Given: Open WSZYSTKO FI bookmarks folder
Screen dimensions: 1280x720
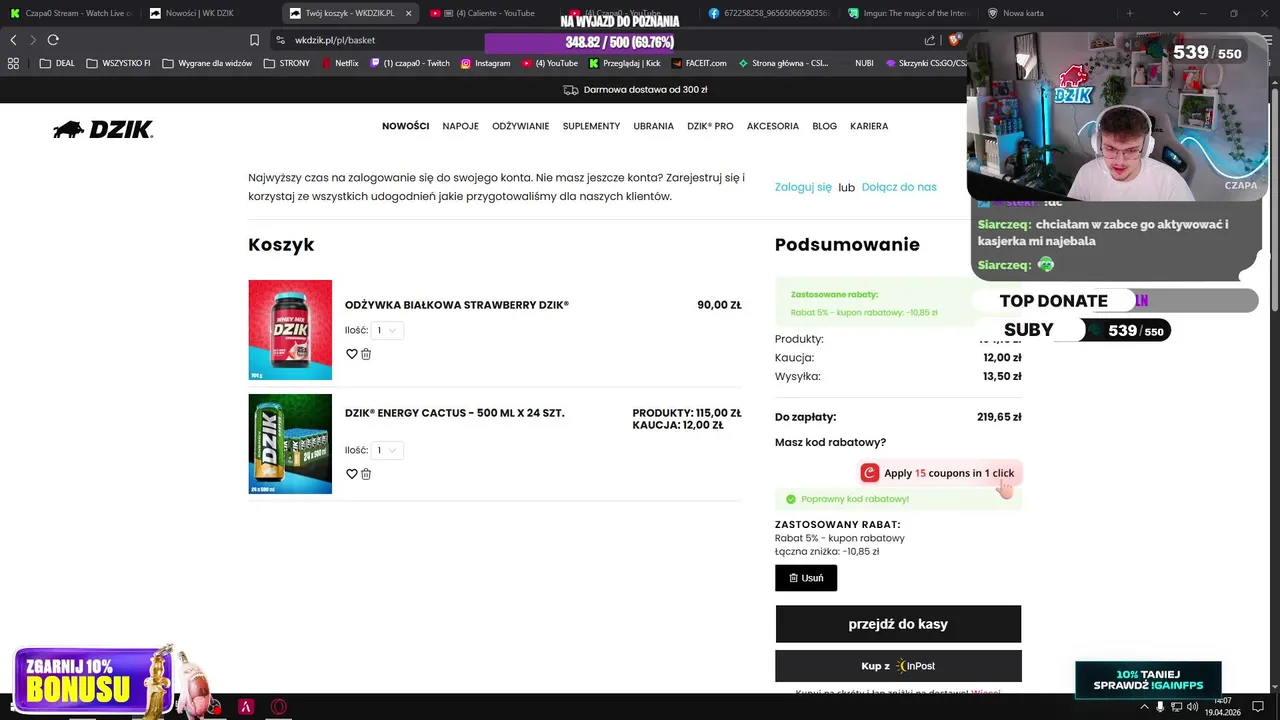Looking at the screenshot, I should (x=119, y=63).
